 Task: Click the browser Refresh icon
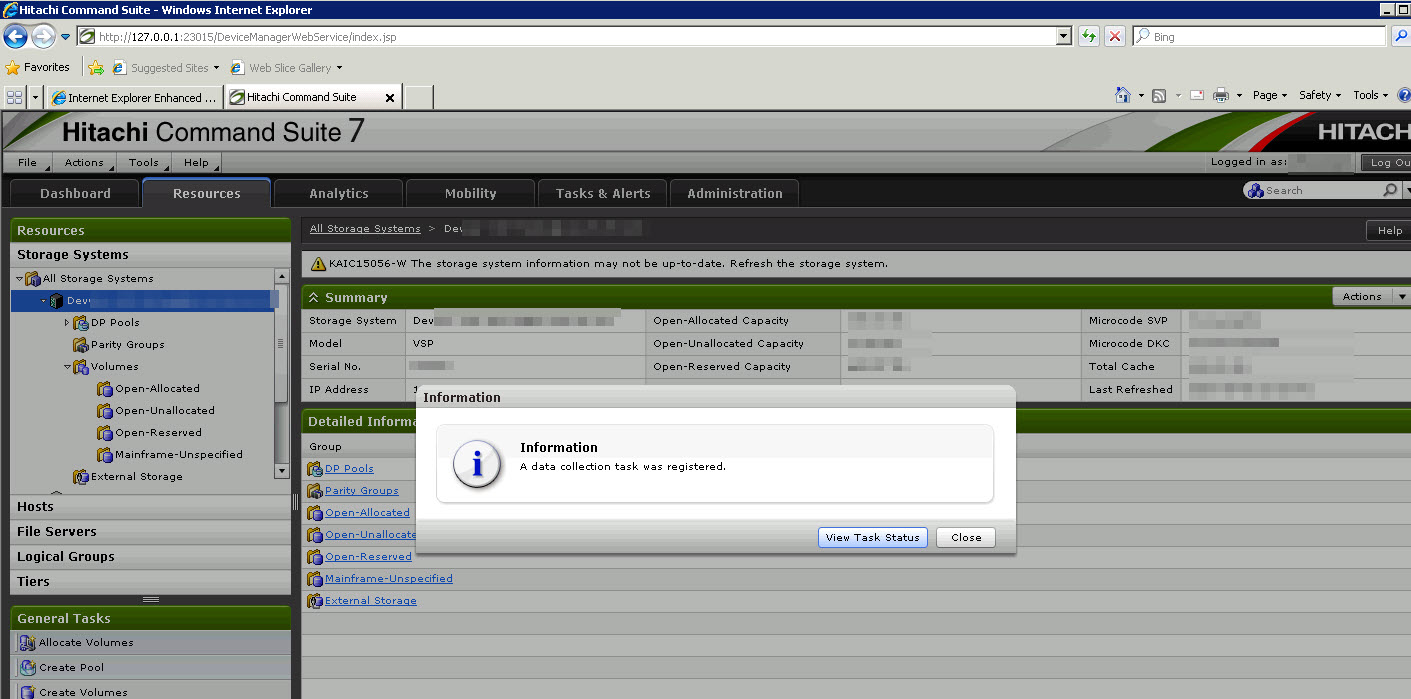1089,37
